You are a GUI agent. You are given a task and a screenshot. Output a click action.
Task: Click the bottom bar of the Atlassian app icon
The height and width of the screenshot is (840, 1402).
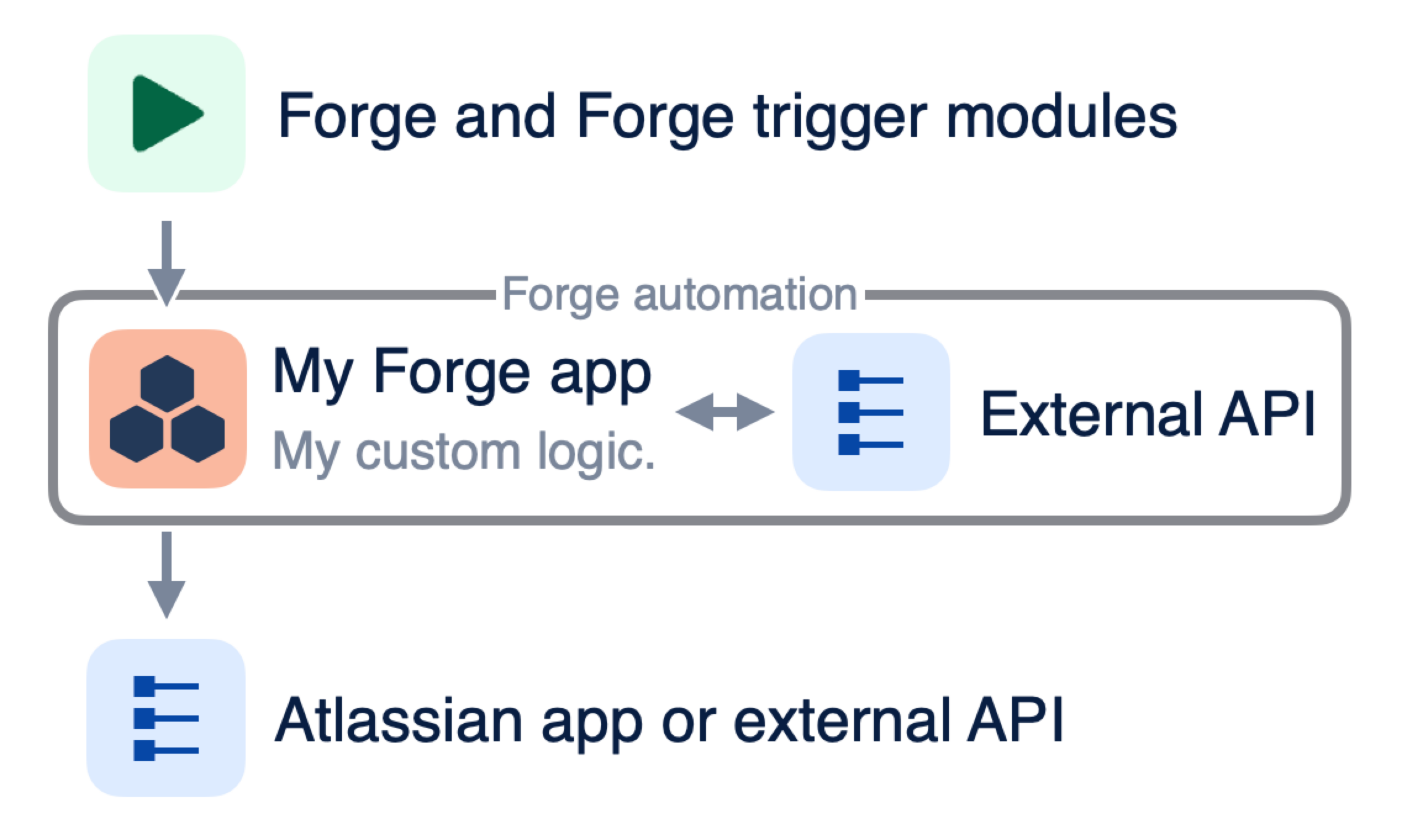point(165,750)
